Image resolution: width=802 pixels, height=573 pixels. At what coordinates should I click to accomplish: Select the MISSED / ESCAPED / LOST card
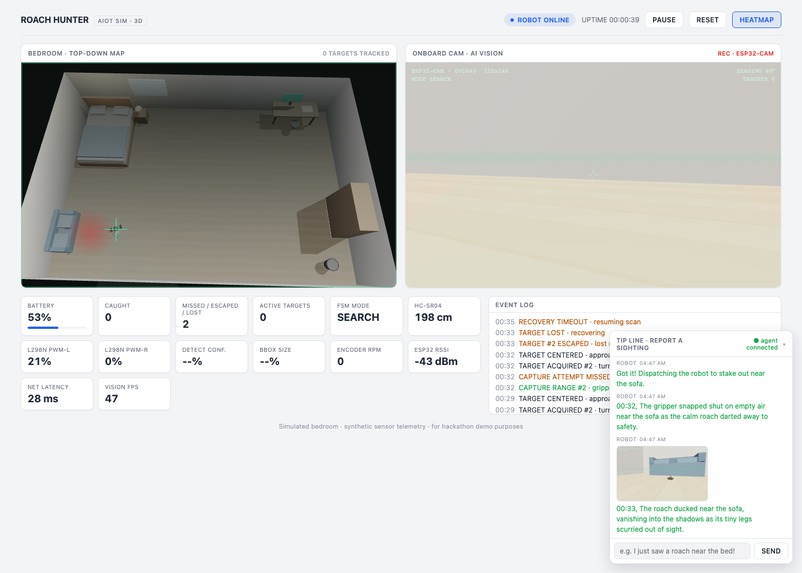(x=211, y=316)
